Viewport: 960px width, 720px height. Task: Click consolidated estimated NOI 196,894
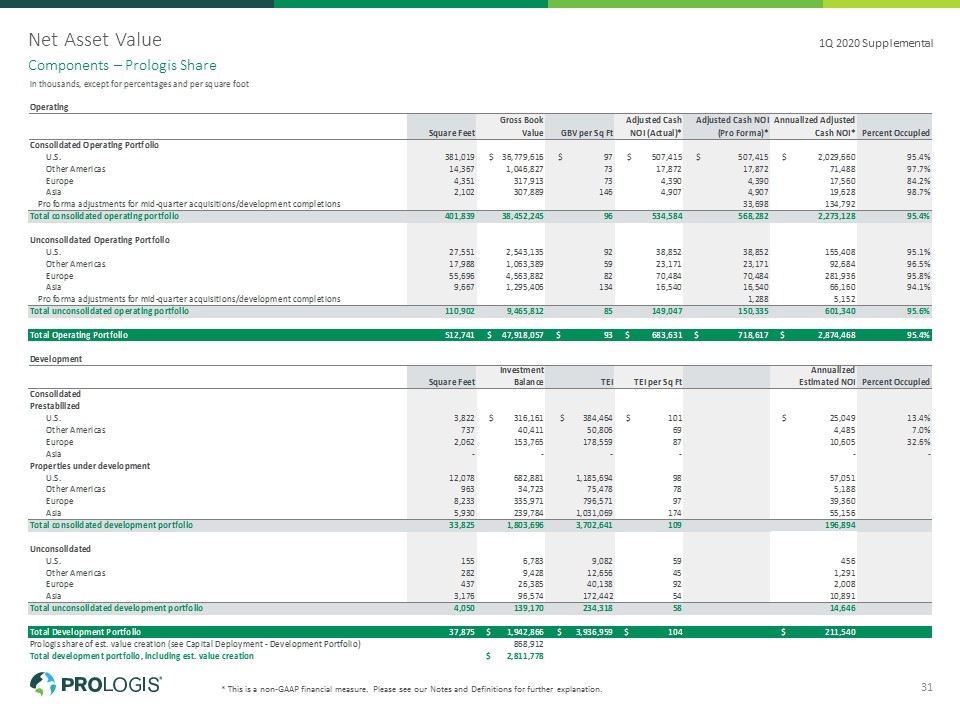click(840, 525)
